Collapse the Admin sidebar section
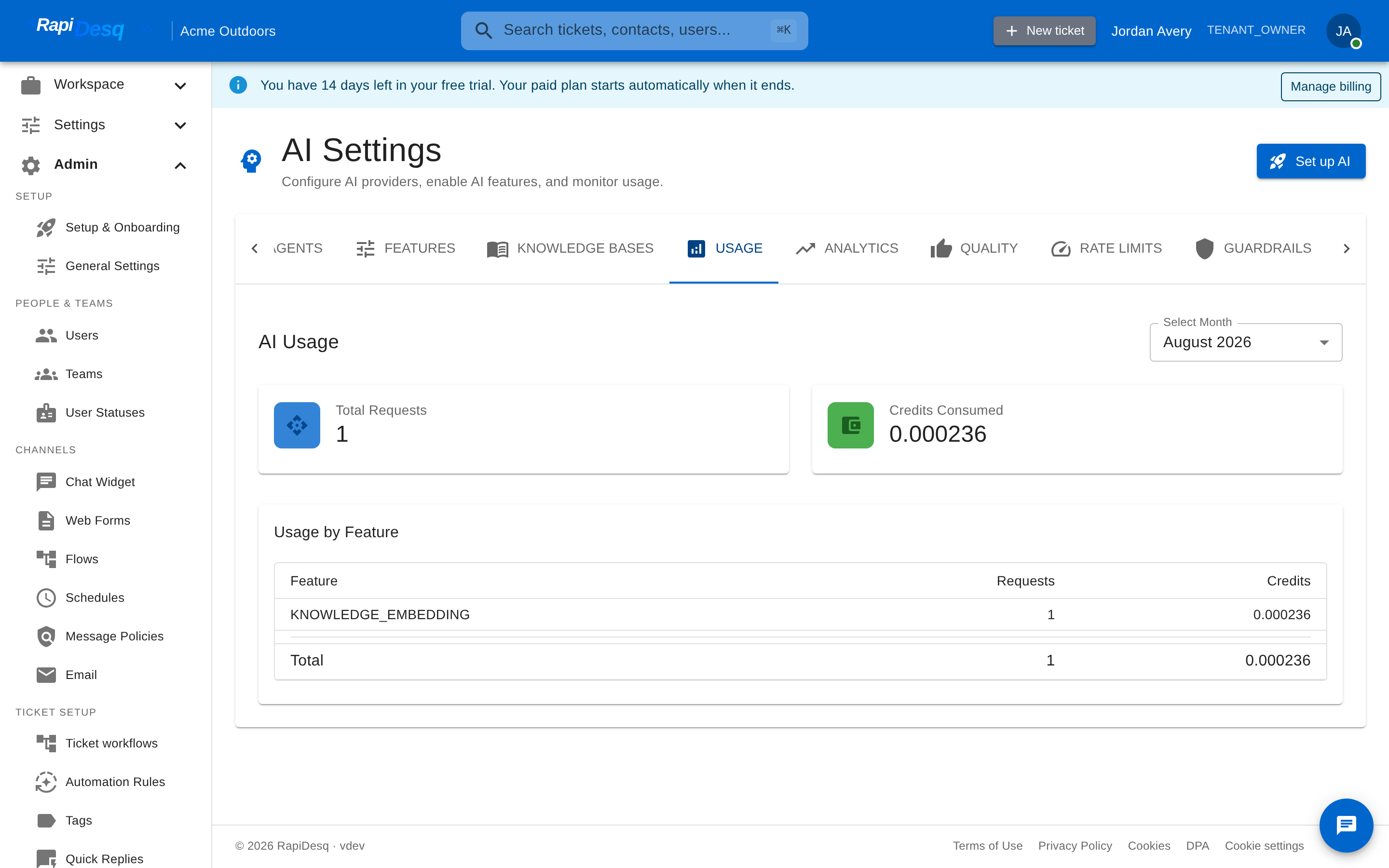Image resolution: width=1389 pixels, height=868 pixels. (106, 165)
